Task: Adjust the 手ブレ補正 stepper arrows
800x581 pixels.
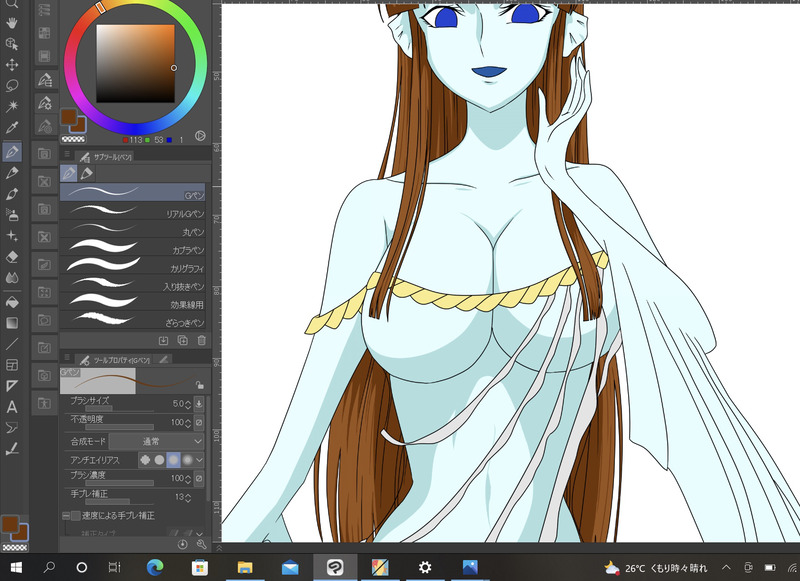Action: [188, 497]
